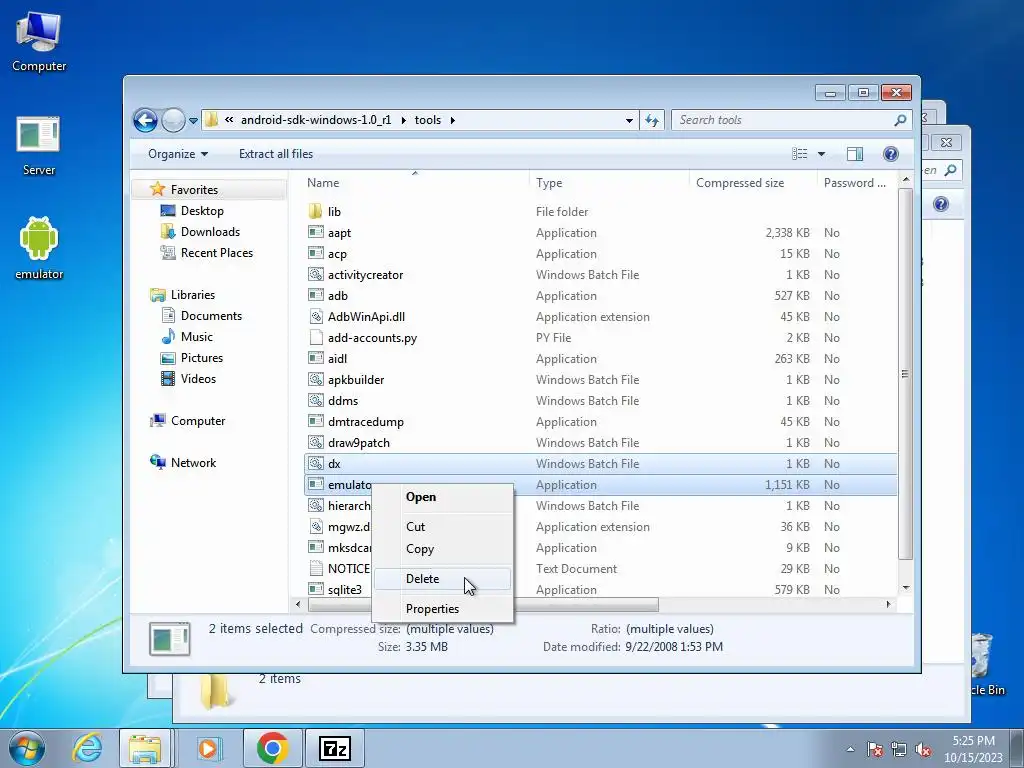The width and height of the screenshot is (1024, 768).
Task: Open 7-Zip from the taskbar
Action: click(335, 748)
